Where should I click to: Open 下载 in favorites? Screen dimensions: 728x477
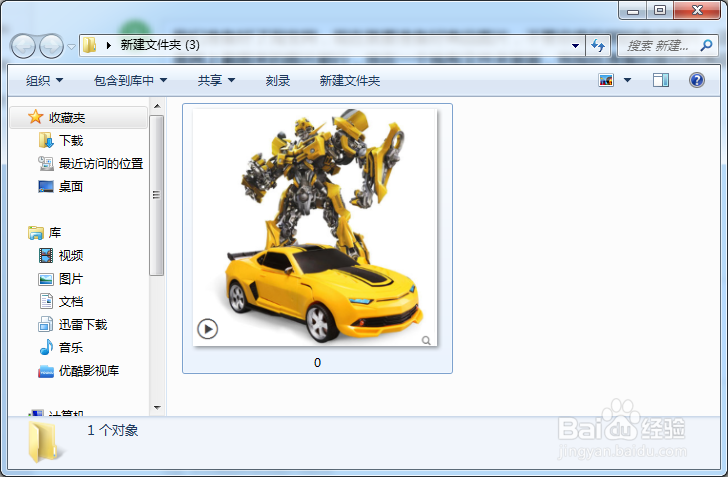[x=71, y=141]
